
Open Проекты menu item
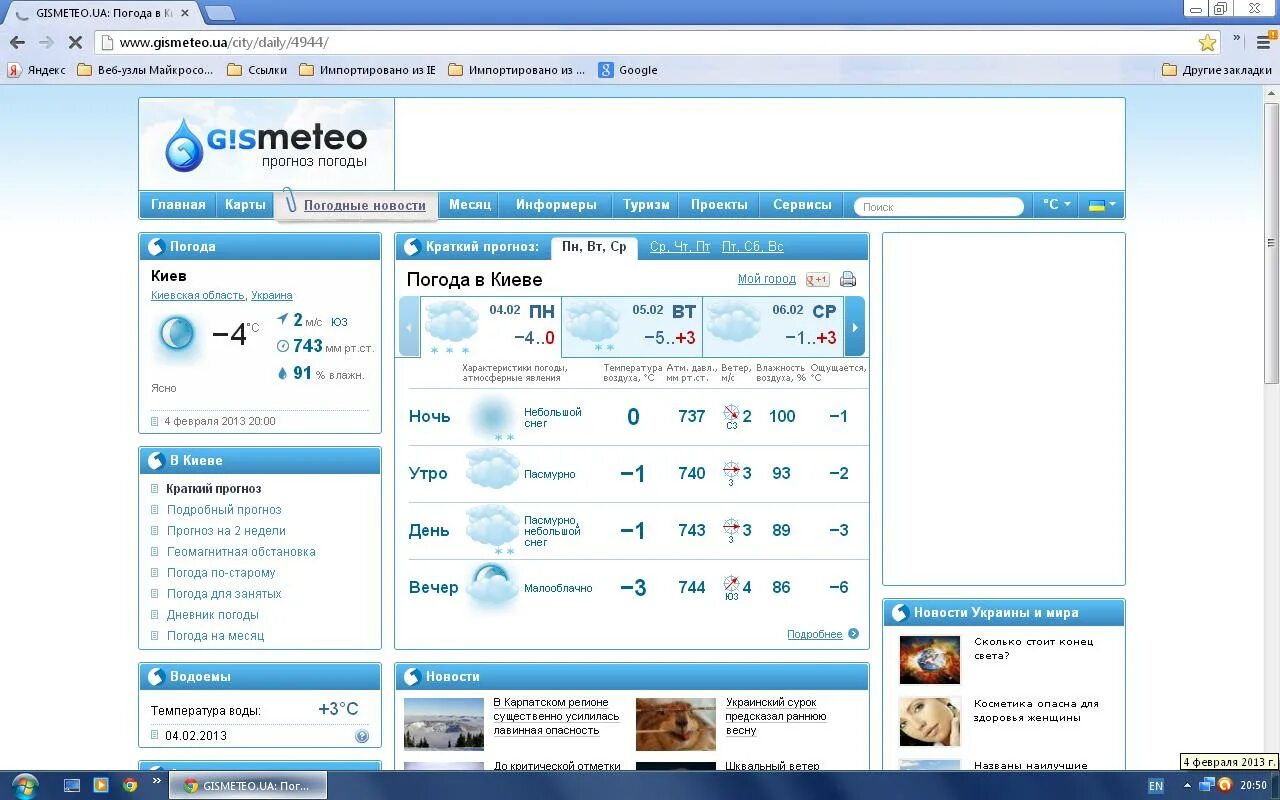(x=719, y=204)
